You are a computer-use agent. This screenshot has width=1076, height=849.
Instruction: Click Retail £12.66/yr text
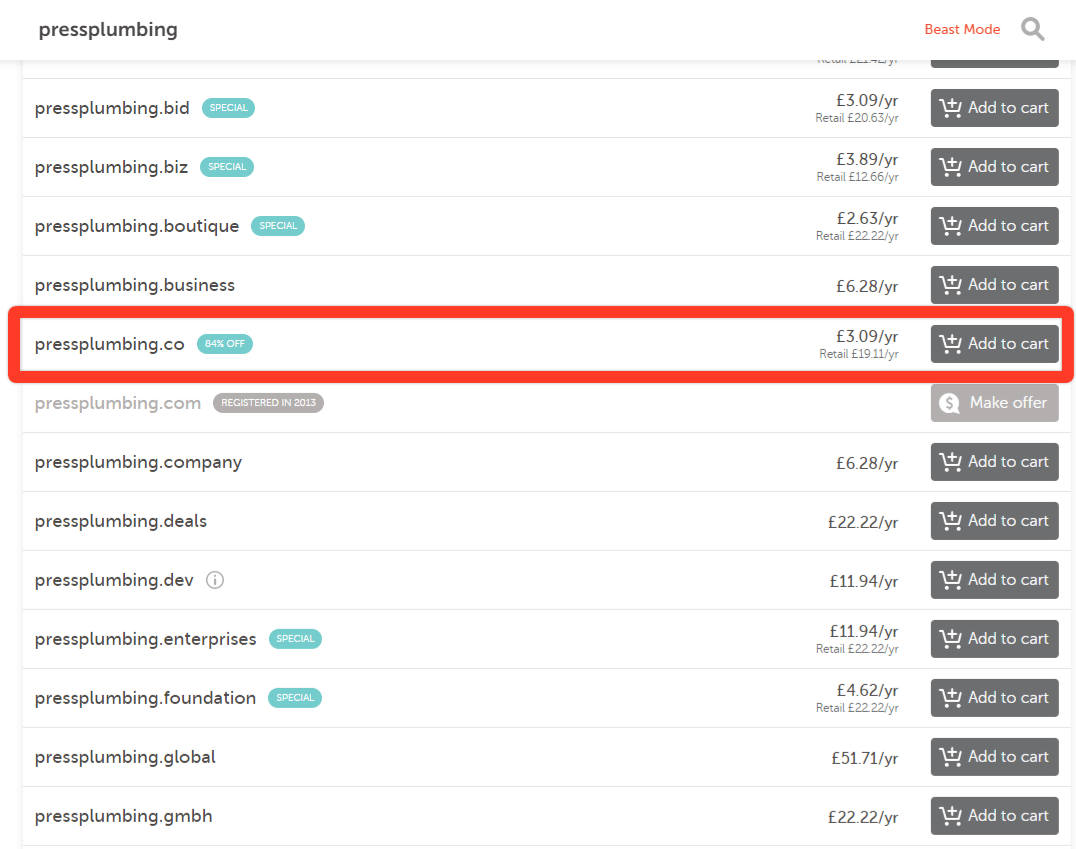coord(857,177)
